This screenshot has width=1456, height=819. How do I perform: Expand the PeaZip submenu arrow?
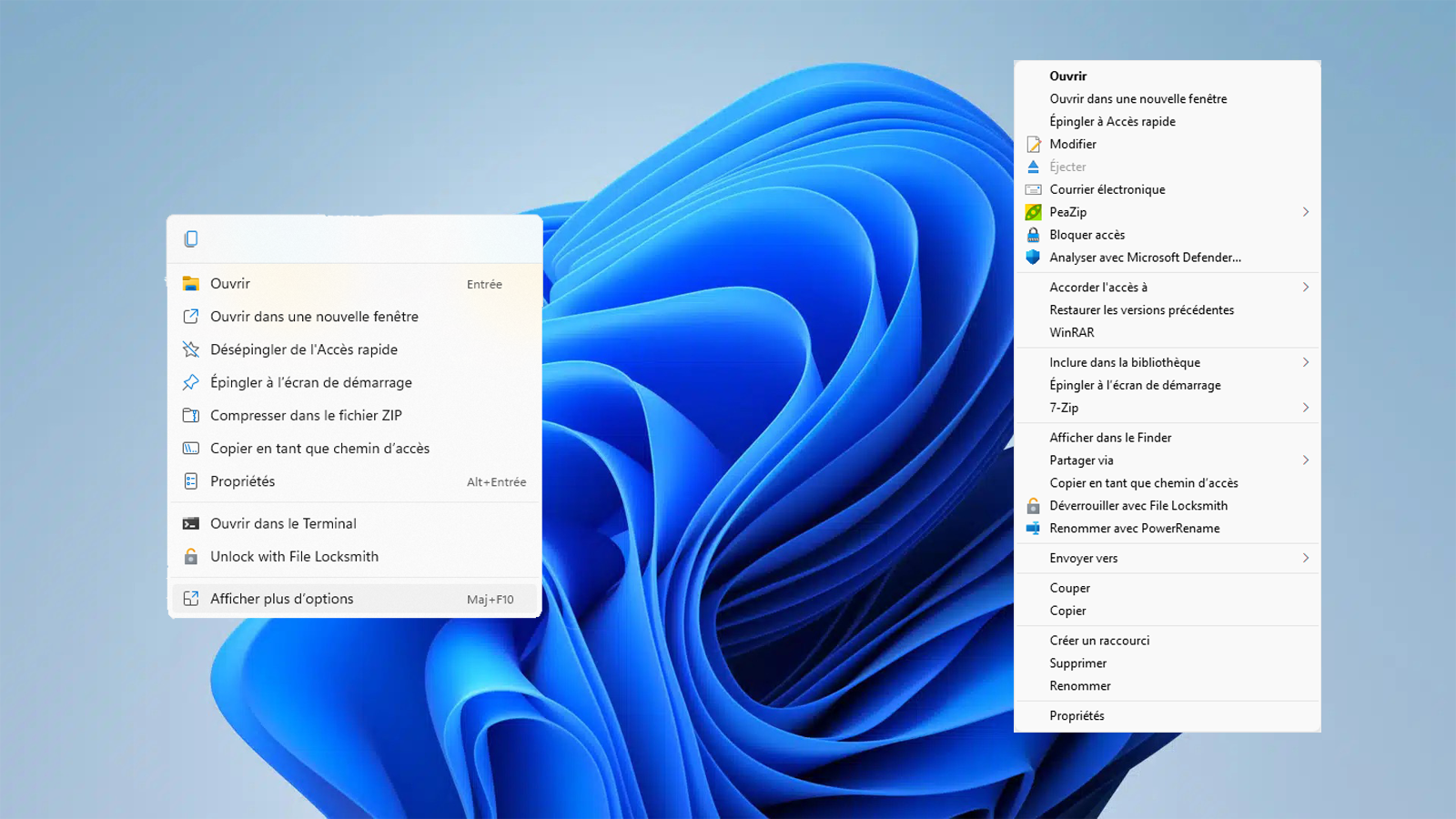[x=1306, y=212]
